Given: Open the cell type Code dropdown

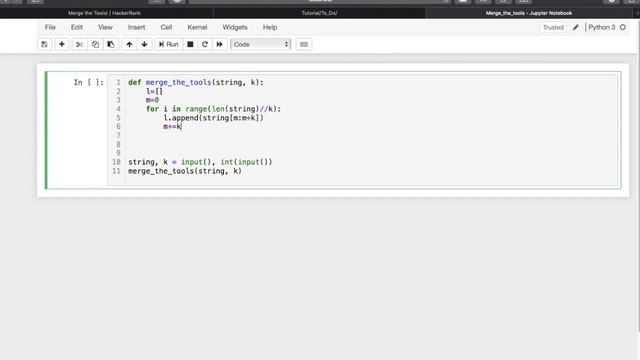Looking at the screenshot, I should [x=261, y=44].
